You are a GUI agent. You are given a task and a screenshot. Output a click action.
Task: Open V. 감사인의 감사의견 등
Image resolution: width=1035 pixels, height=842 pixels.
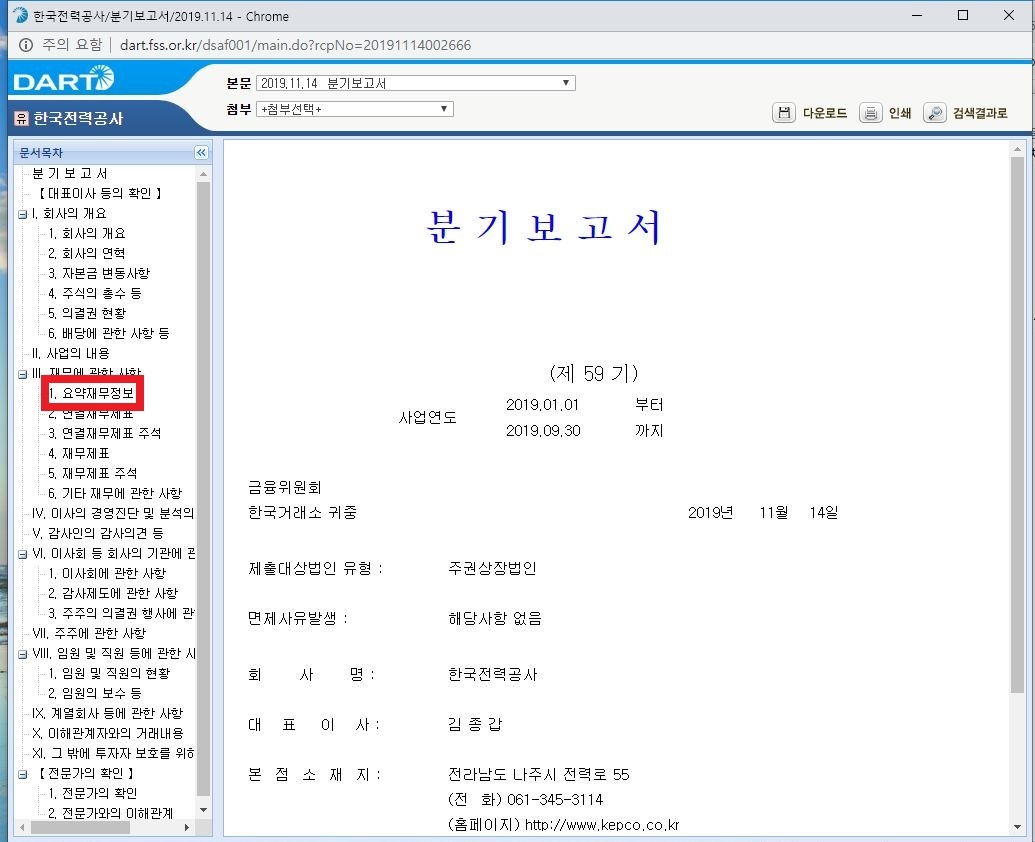point(98,533)
